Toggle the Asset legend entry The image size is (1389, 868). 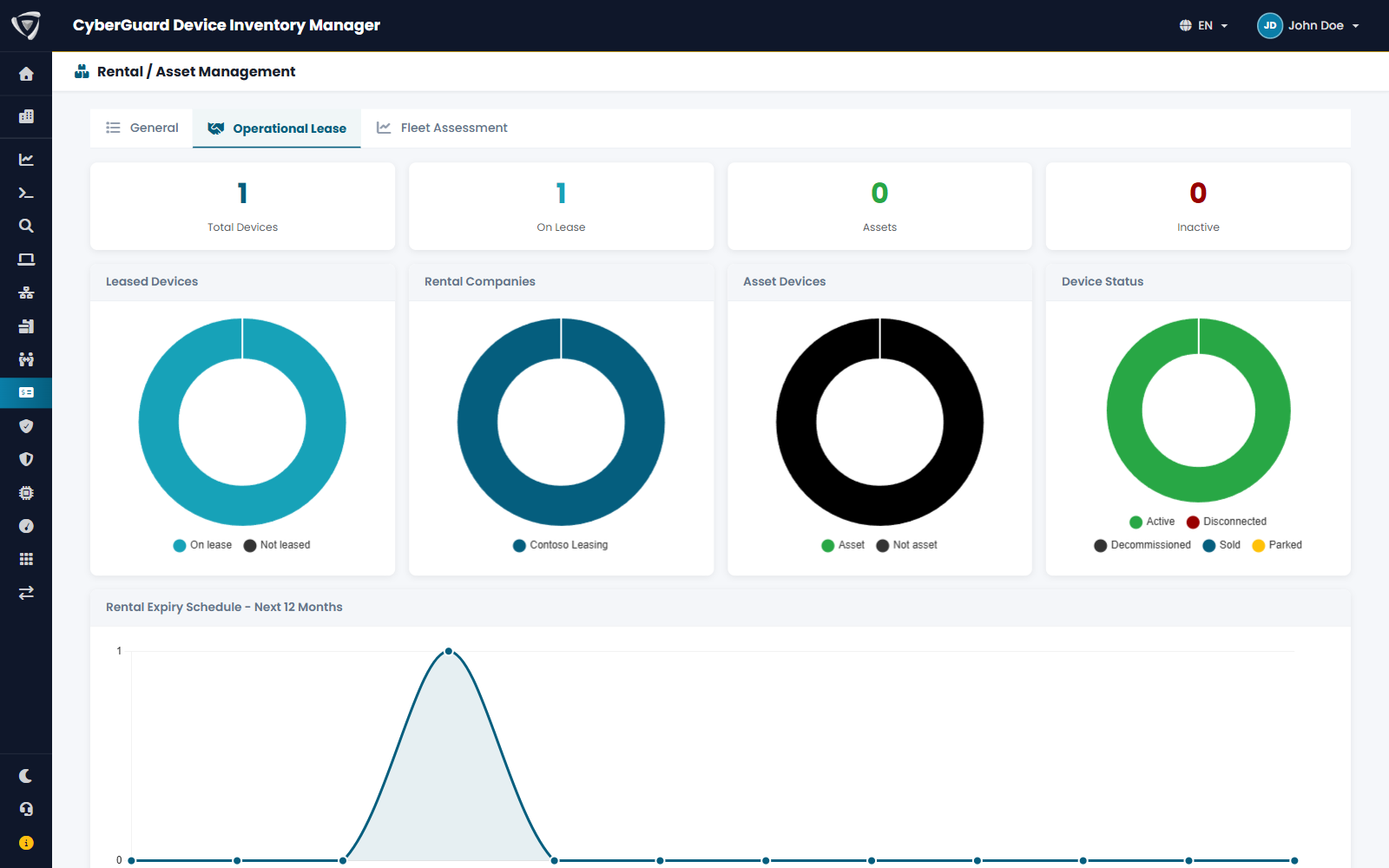tap(843, 545)
